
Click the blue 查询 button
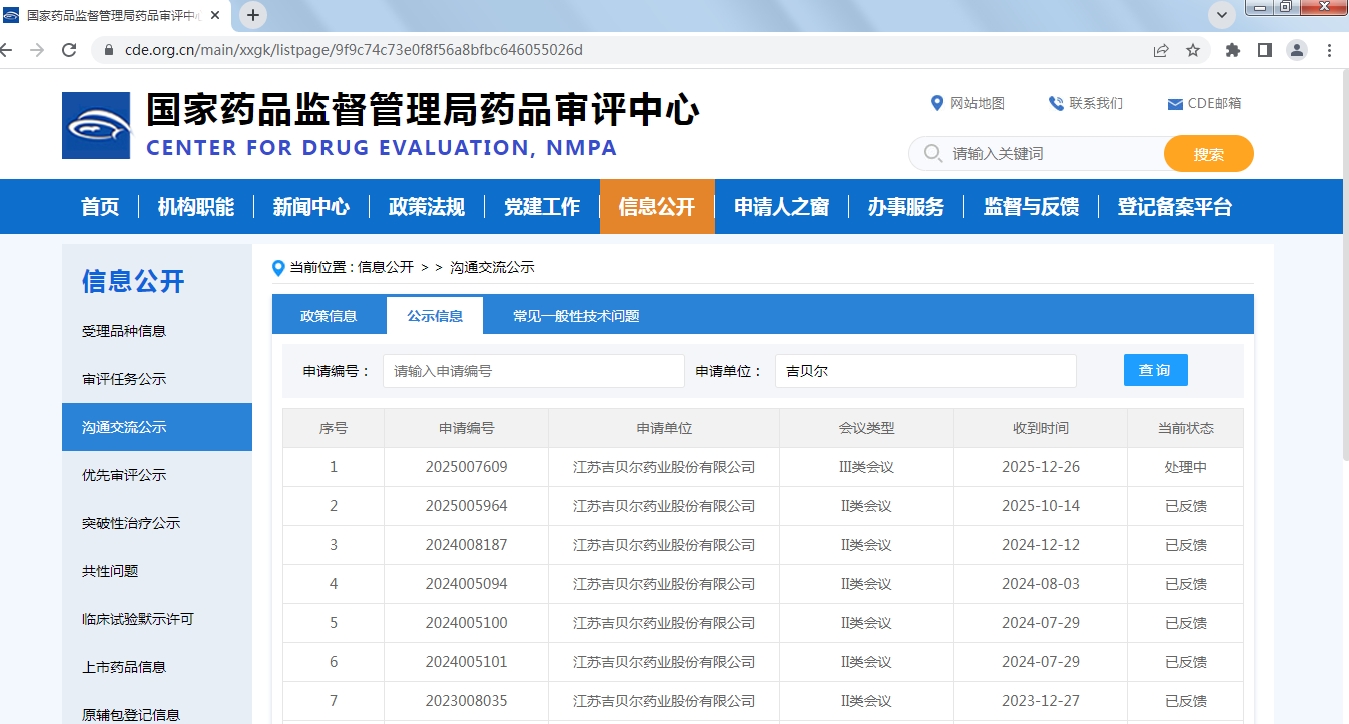pos(1155,370)
